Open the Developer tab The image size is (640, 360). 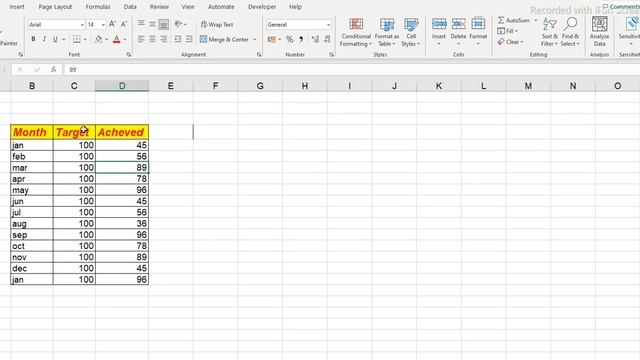coord(262,7)
